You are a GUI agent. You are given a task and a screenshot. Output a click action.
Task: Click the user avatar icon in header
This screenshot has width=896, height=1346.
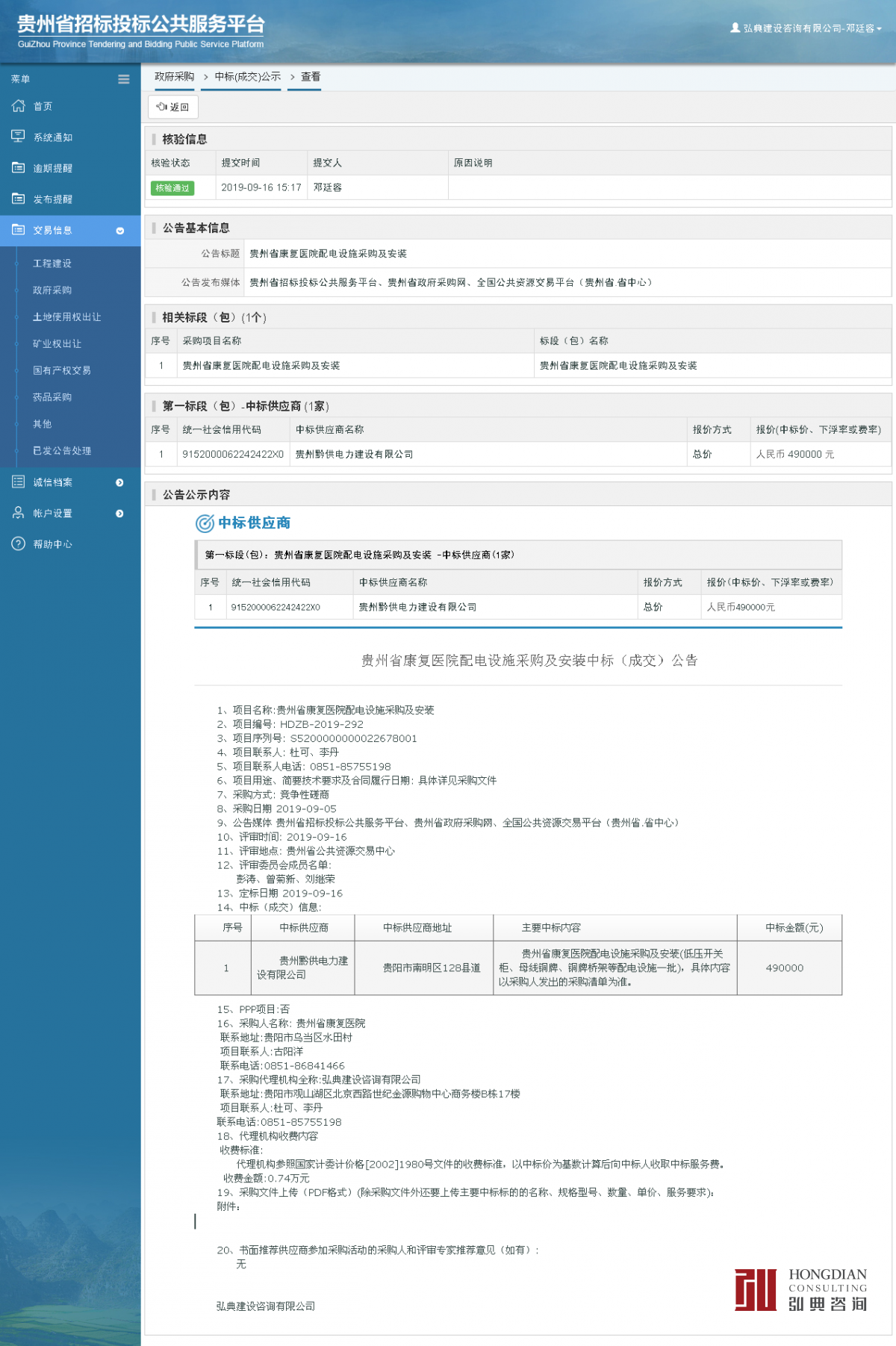735,28
